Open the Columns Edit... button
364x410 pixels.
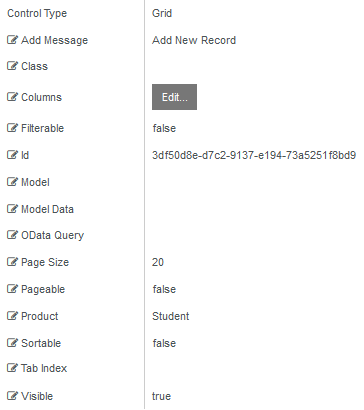tap(174, 97)
